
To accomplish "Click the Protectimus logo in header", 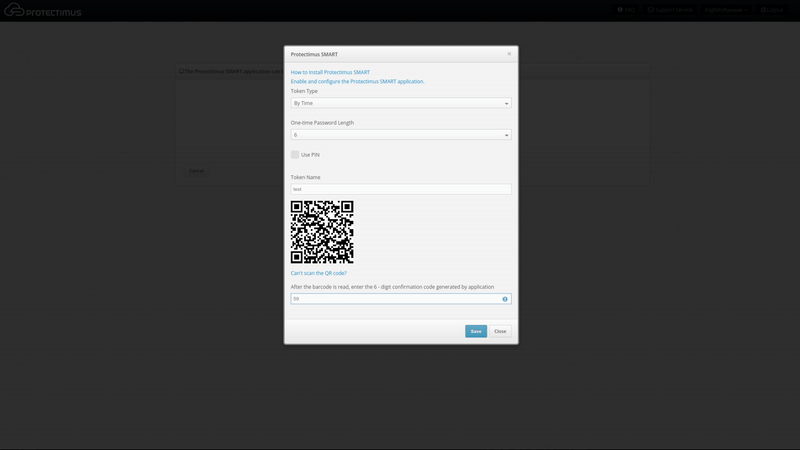I will coord(42,10).
